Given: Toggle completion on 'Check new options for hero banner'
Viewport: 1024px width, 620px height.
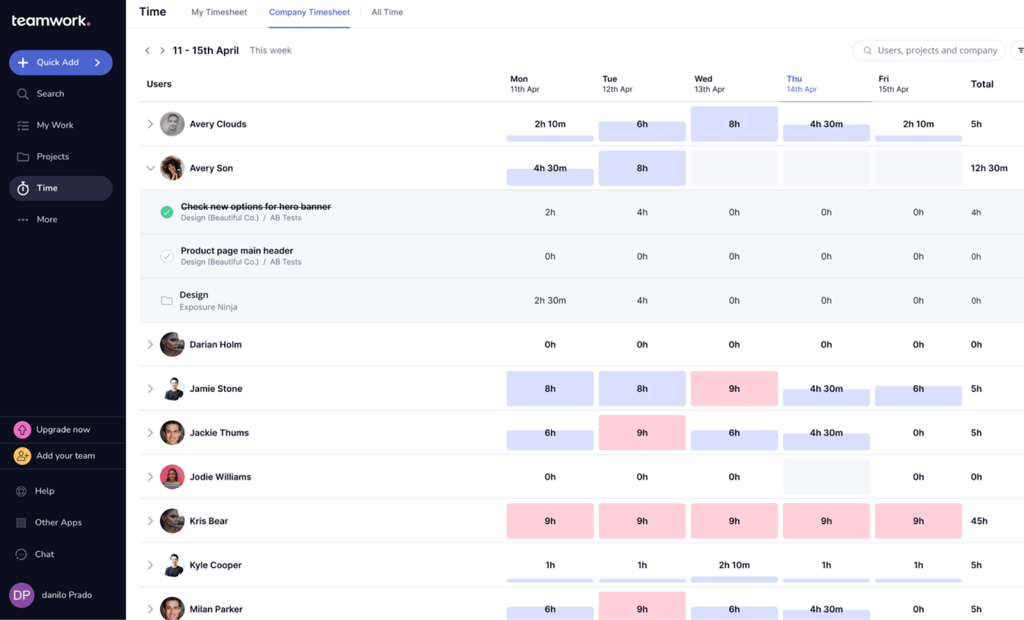Looking at the screenshot, I should pos(166,212).
